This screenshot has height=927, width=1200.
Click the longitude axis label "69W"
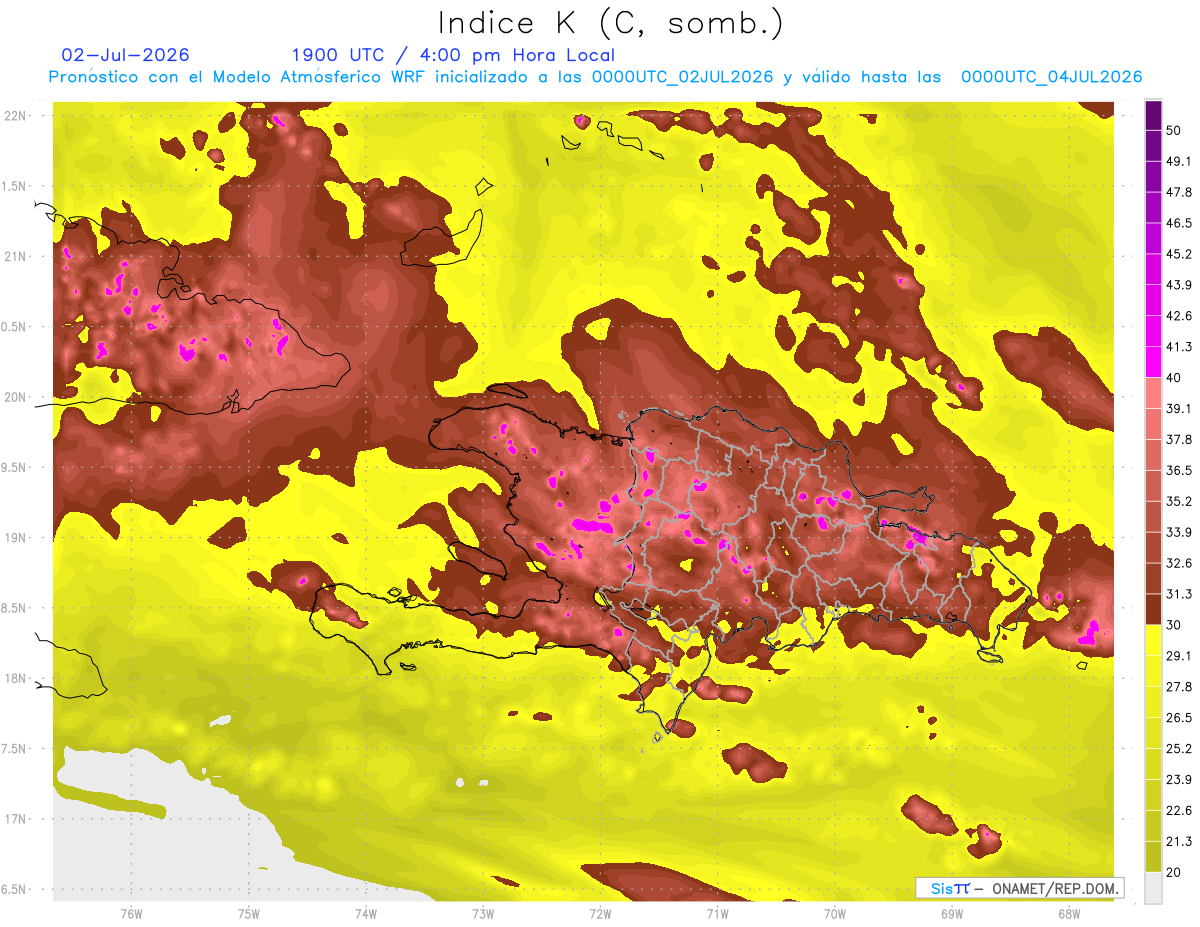pos(952,914)
